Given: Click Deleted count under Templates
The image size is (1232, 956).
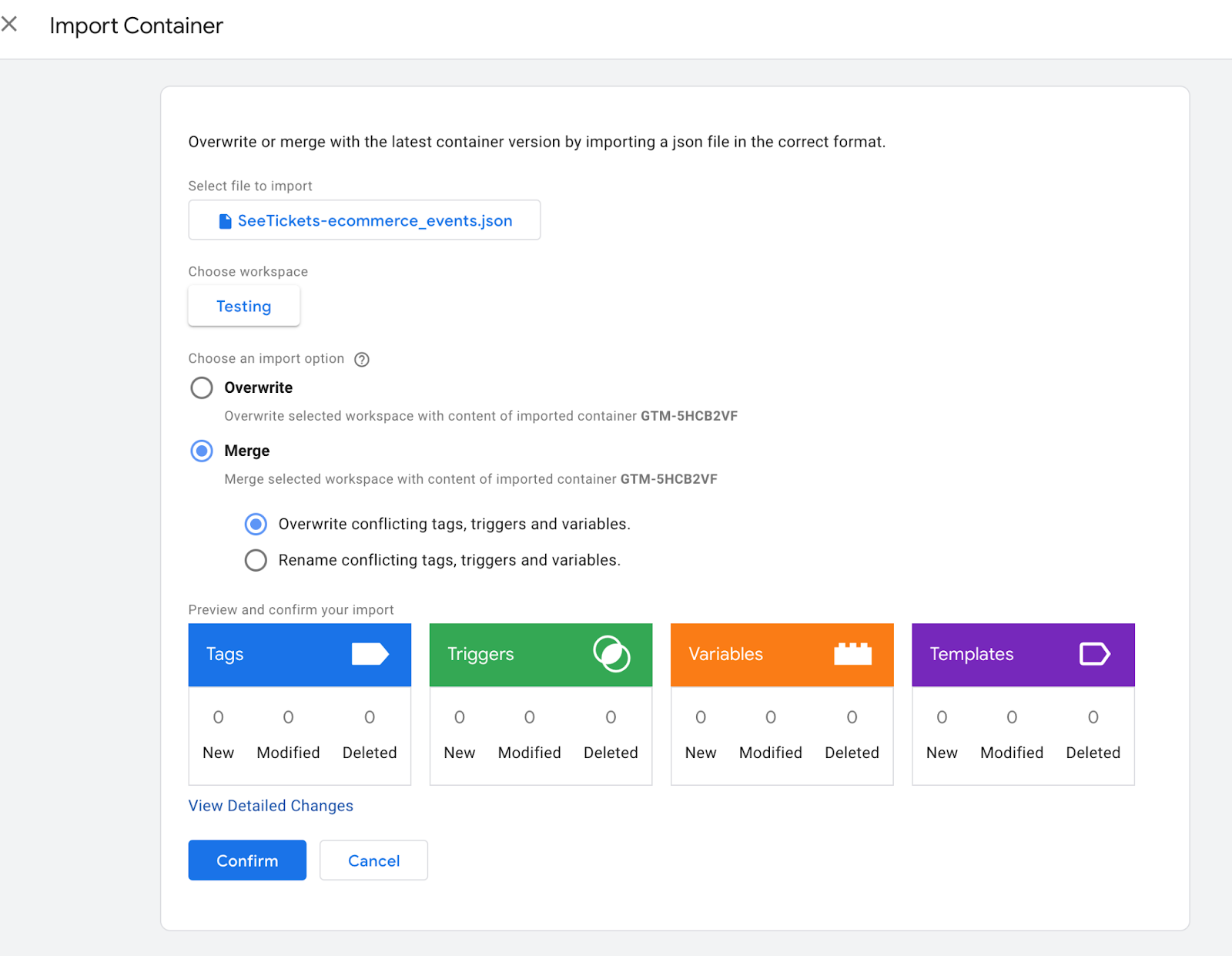Looking at the screenshot, I should (x=1093, y=718).
